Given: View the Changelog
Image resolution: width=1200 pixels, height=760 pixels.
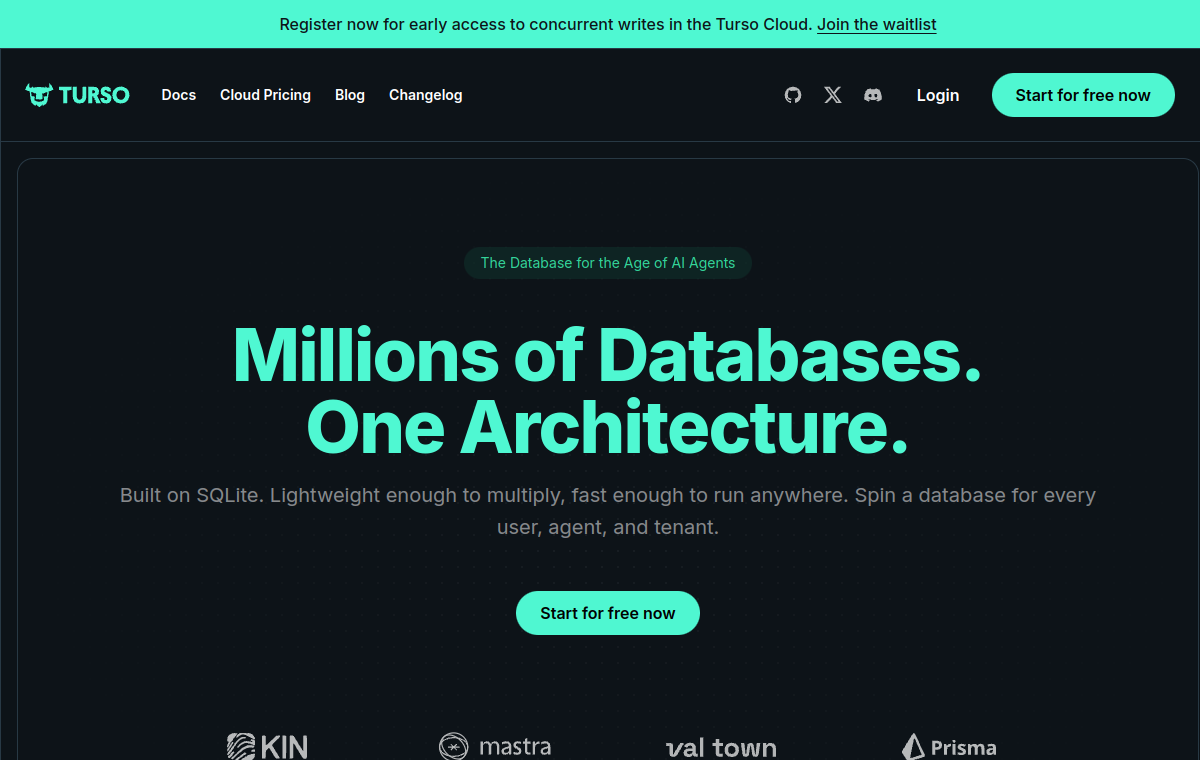Looking at the screenshot, I should [x=426, y=95].
